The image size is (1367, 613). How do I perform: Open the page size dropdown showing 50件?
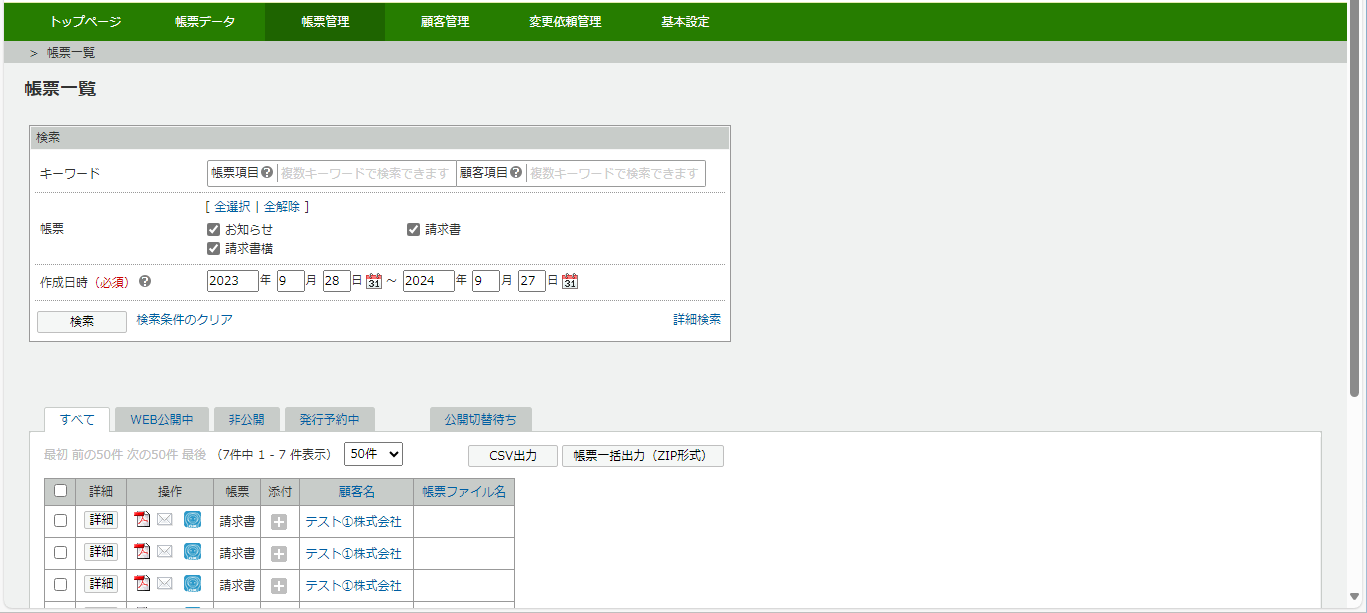click(372, 453)
